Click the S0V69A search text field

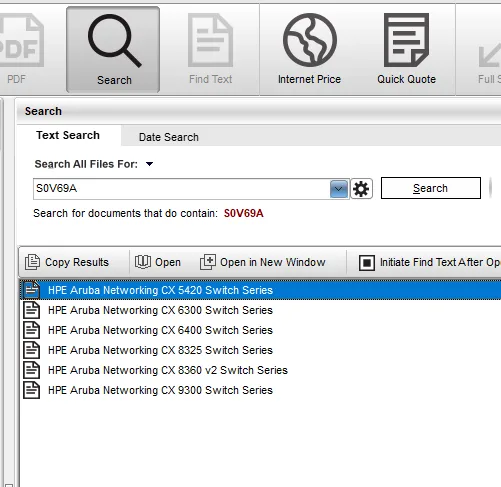coord(181,189)
